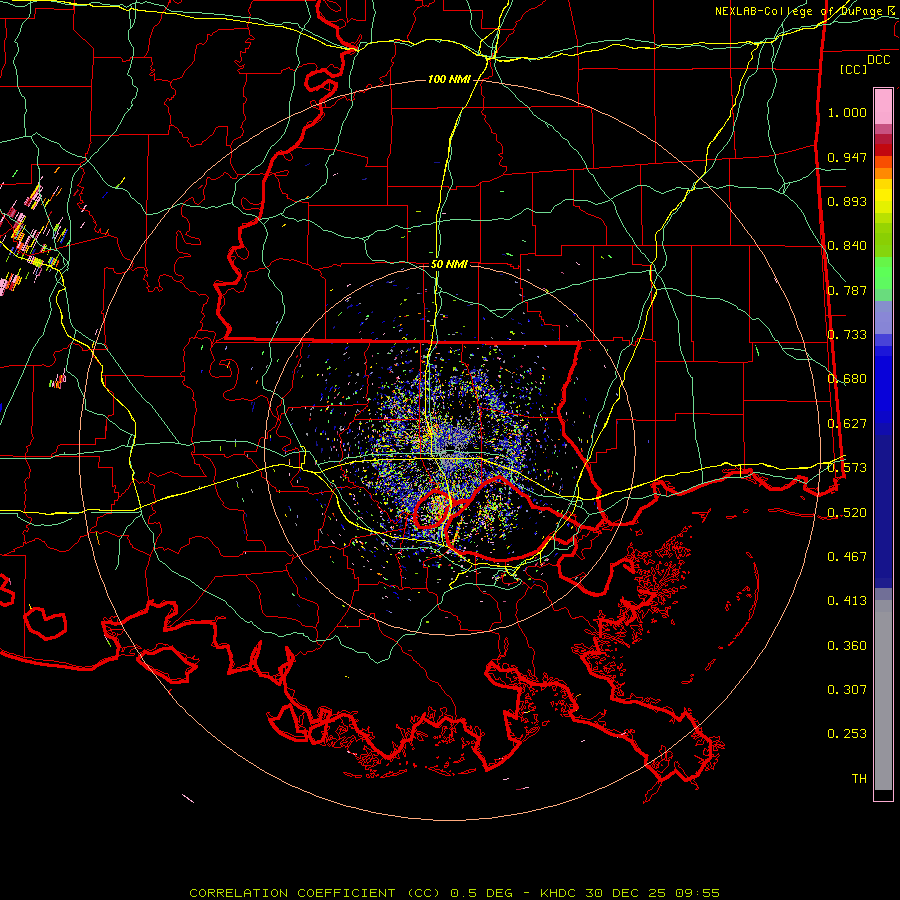
Task: Pick the red color bar segment
Action: (x=883, y=150)
